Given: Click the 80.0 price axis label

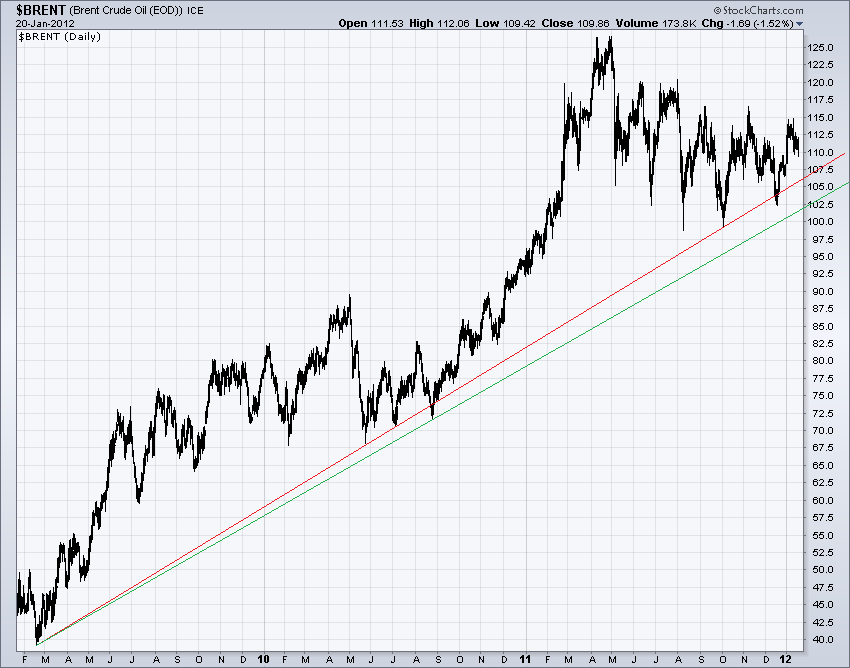Looking at the screenshot, I should coord(823,361).
